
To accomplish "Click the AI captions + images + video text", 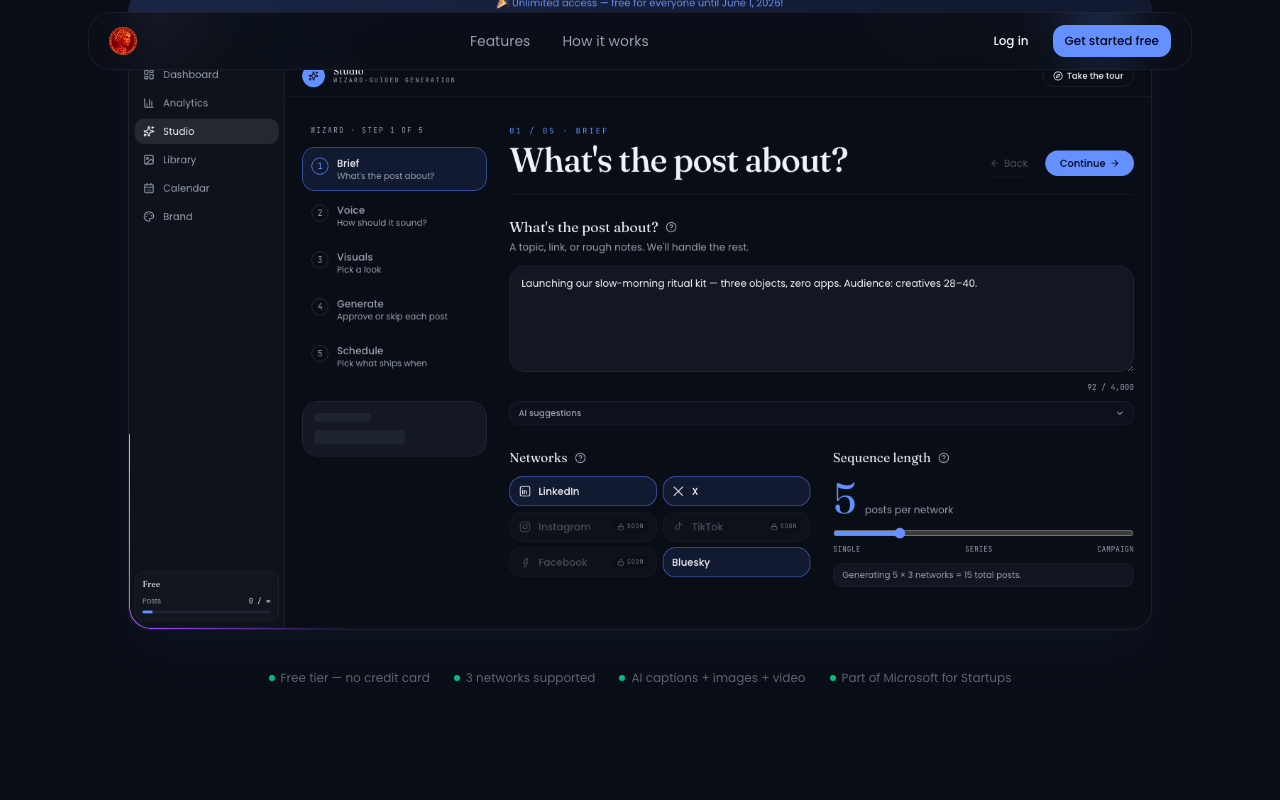I will pyautogui.click(x=718, y=678).
